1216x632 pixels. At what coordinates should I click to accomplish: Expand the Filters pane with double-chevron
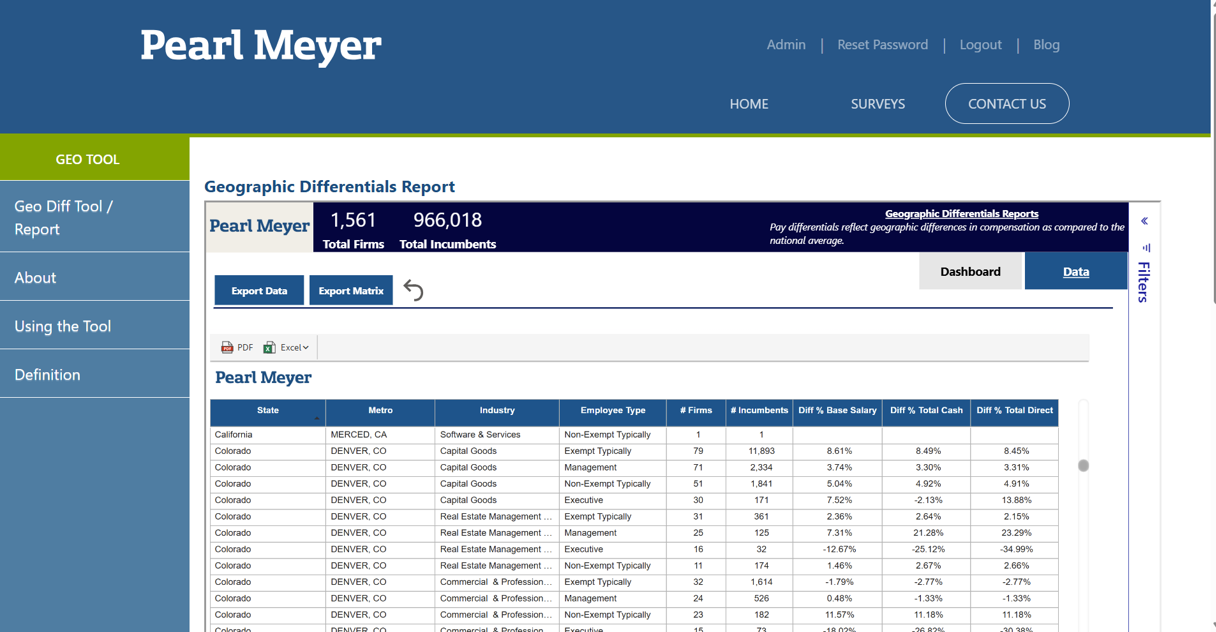pyautogui.click(x=1144, y=221)
